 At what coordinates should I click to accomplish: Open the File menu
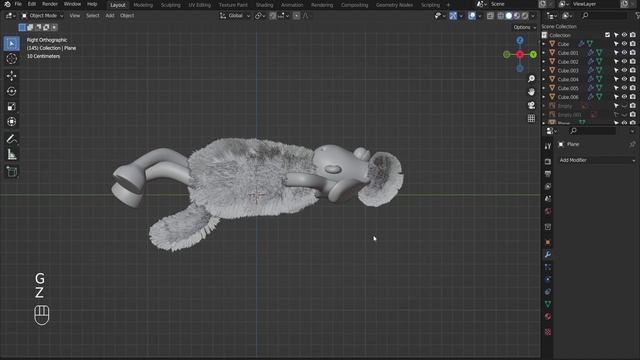[18, 4]
